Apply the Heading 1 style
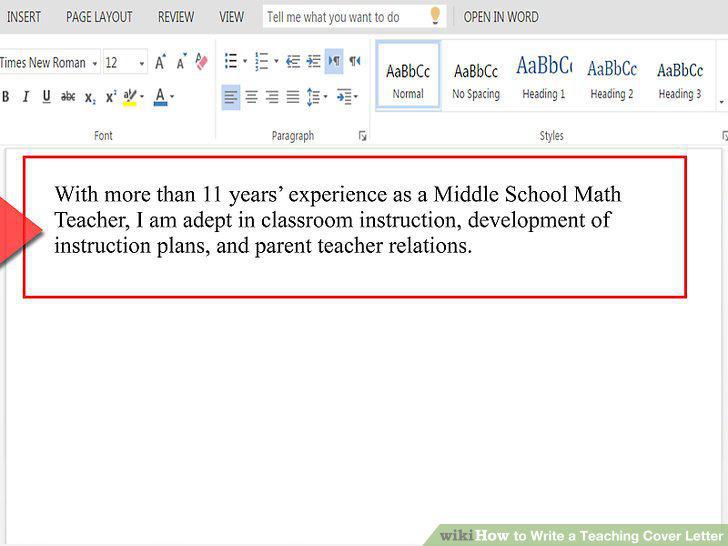Image resolution: width=728 pixels, height=546 pixels. [544, 77]
